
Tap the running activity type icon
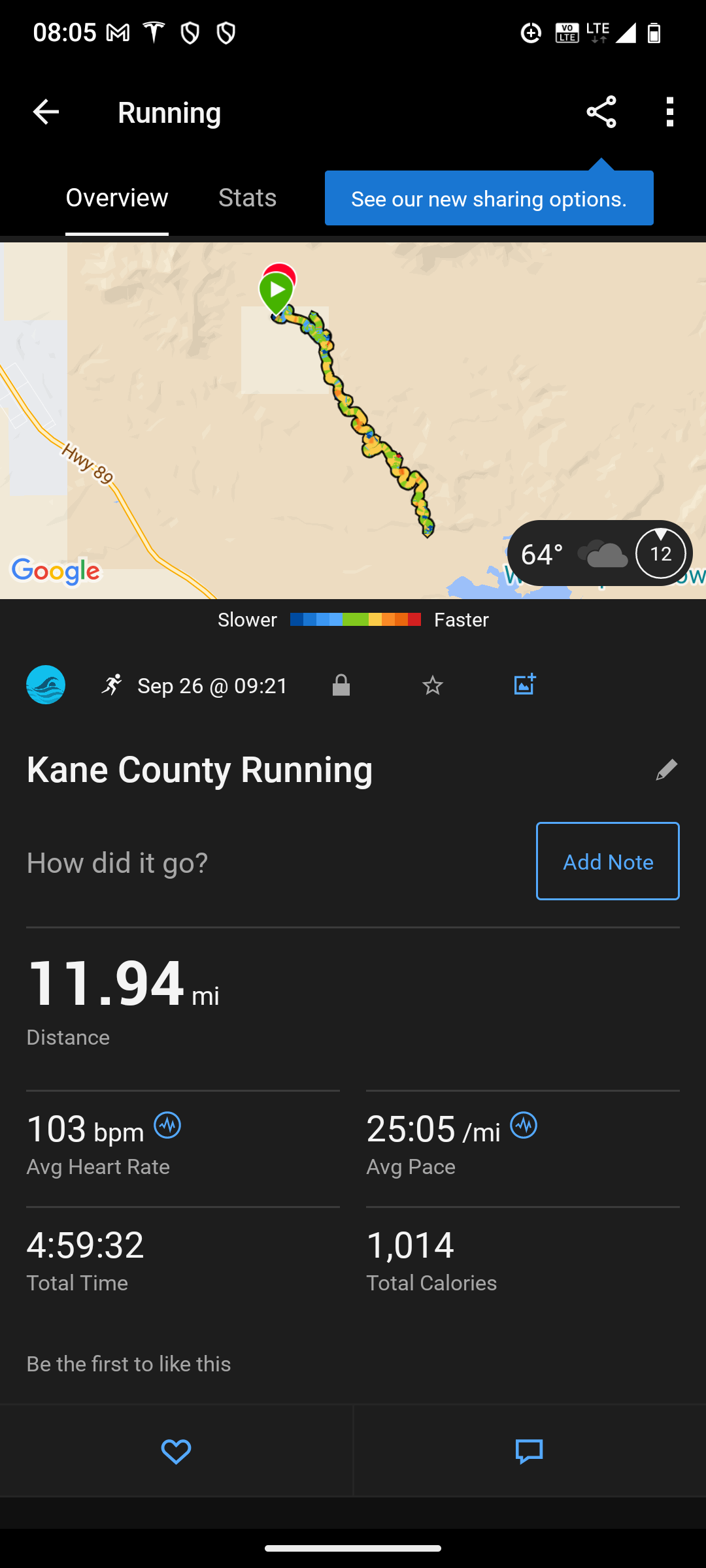[112, 685]
